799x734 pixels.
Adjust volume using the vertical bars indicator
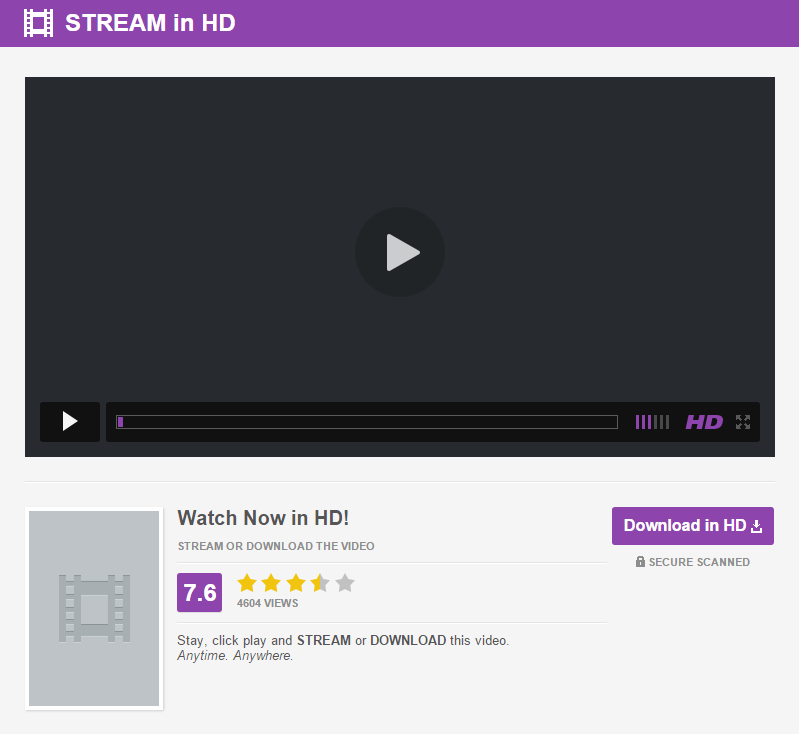pos(652,422)
